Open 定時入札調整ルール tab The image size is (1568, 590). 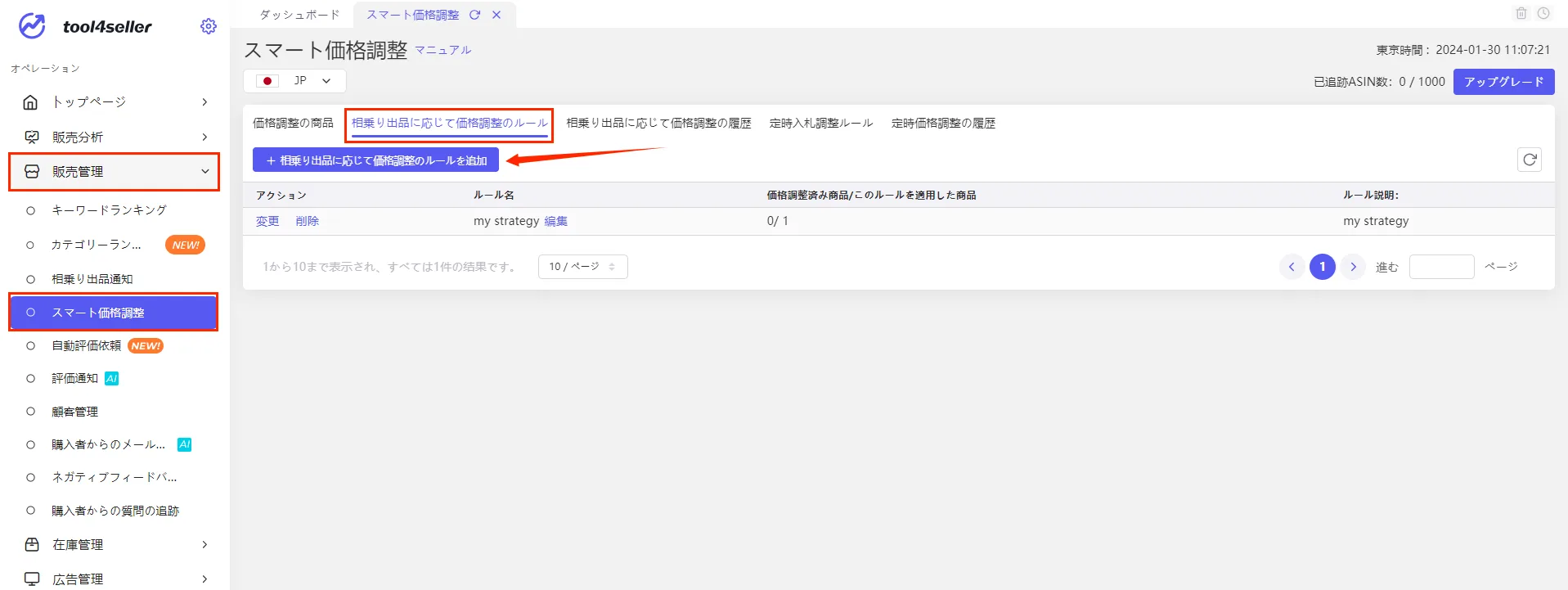coord(821,123)
